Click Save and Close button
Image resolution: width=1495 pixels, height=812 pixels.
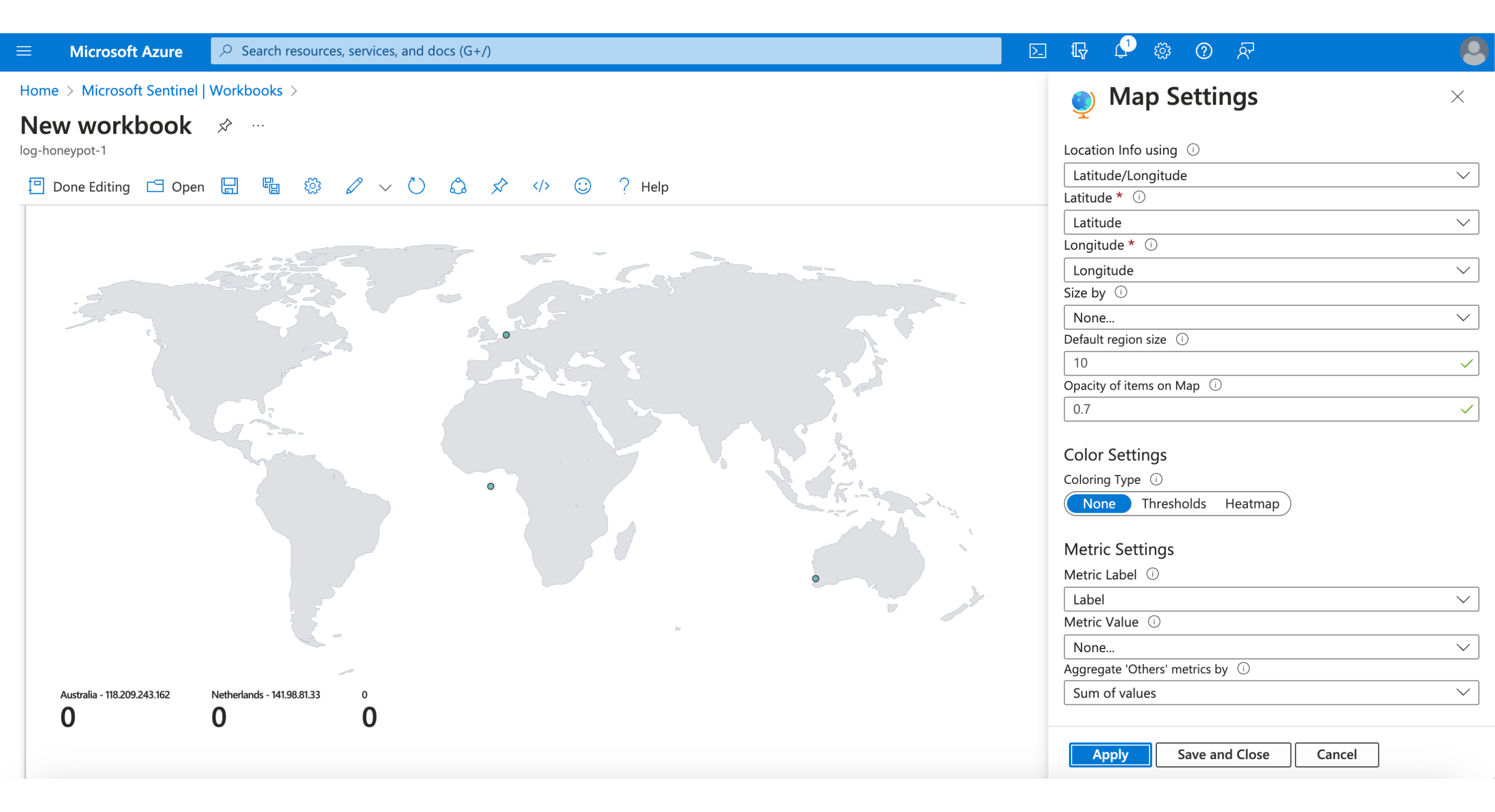click(x=1223, y=755)
